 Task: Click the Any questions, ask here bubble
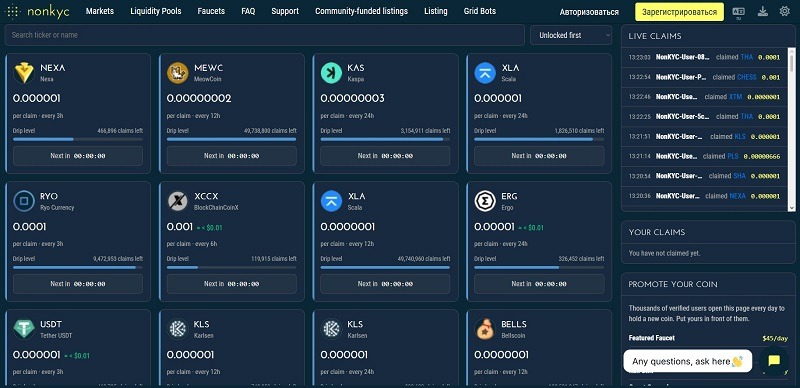(x=687, y=361)
